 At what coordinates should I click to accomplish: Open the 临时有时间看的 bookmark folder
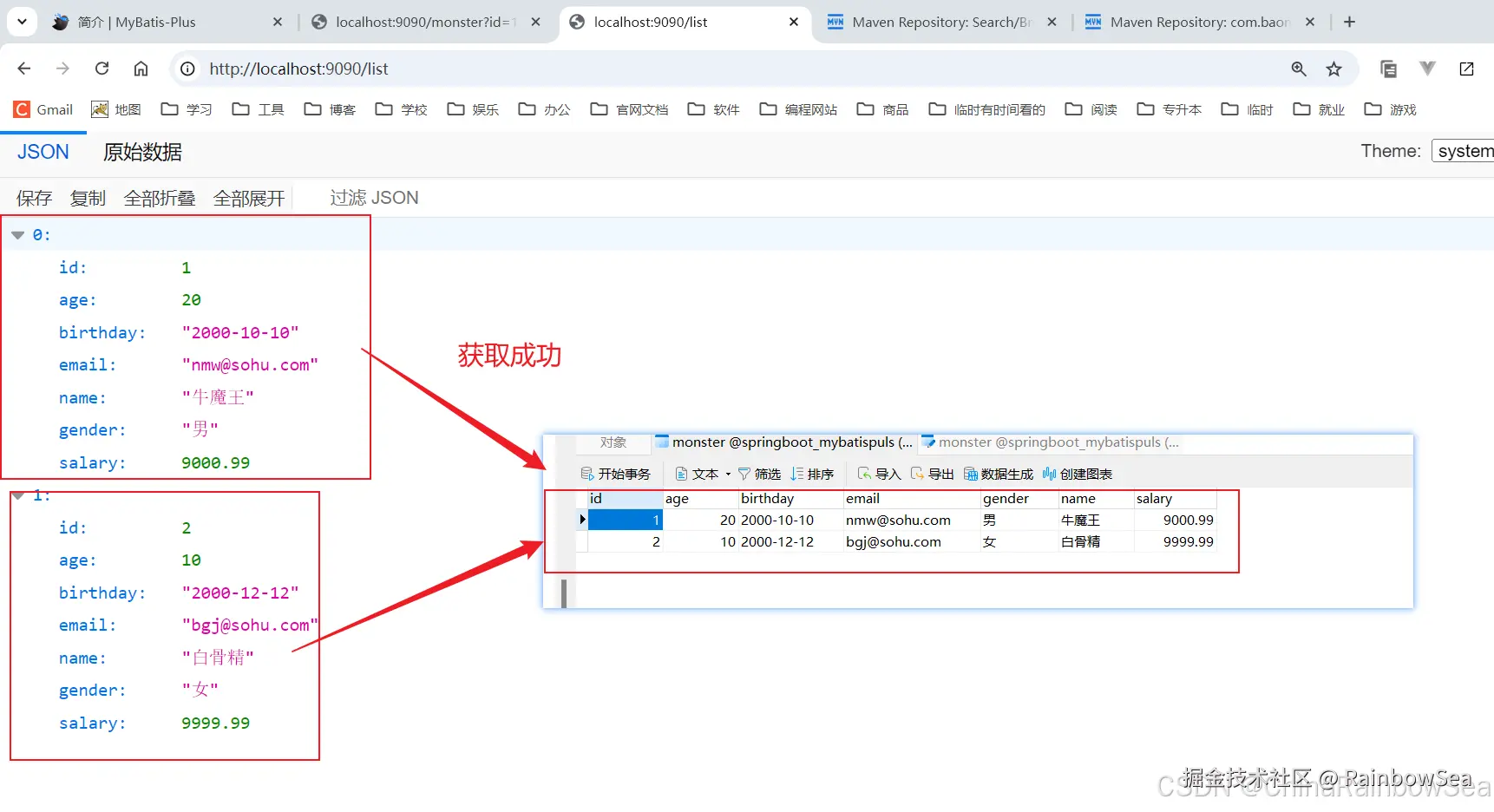coord(987,109)
